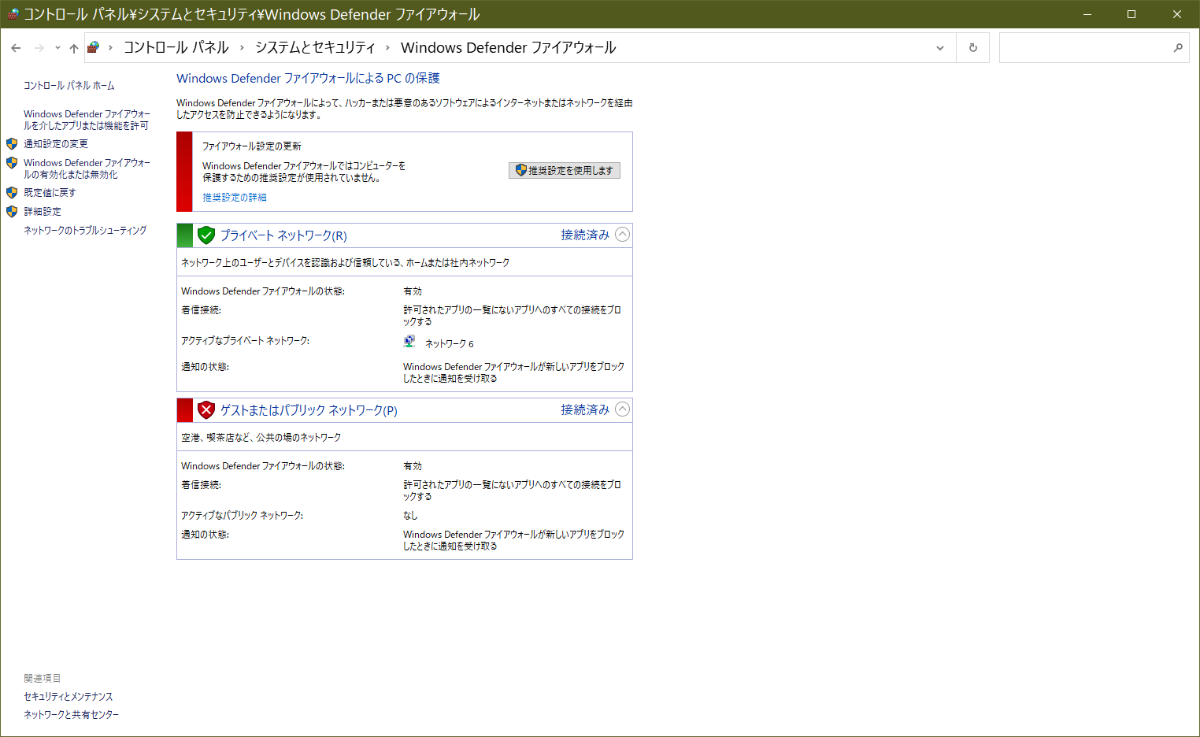Image resolution: width=1200 pixels, height=737 pixels.
Task: Click 接続済み label for private network
Action: pyautogui.click(x=585, y=235)
